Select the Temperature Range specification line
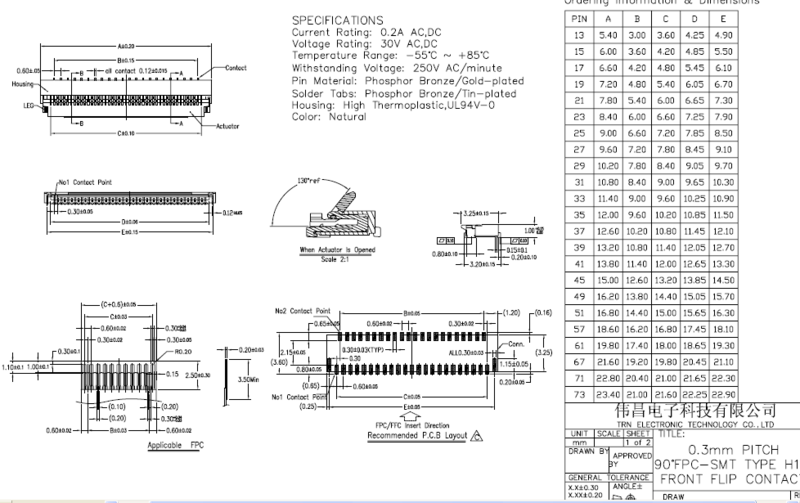This screenshot has width=800, height=503. pos(390,56)
